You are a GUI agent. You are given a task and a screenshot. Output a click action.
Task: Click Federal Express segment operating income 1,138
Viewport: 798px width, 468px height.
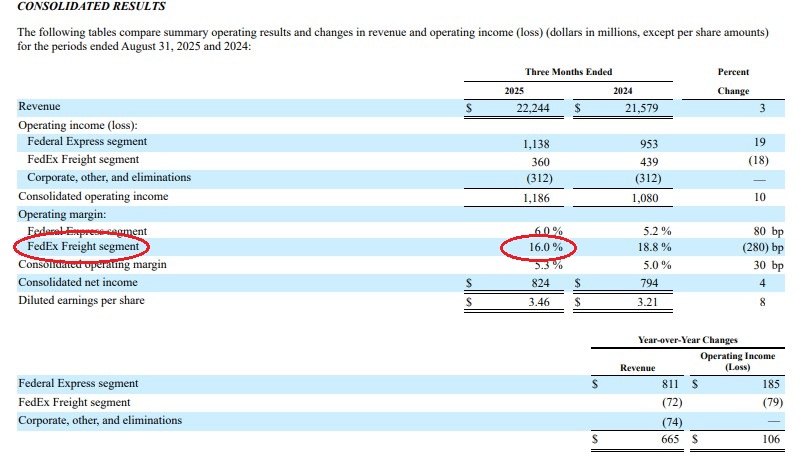(x=536, y=144)
